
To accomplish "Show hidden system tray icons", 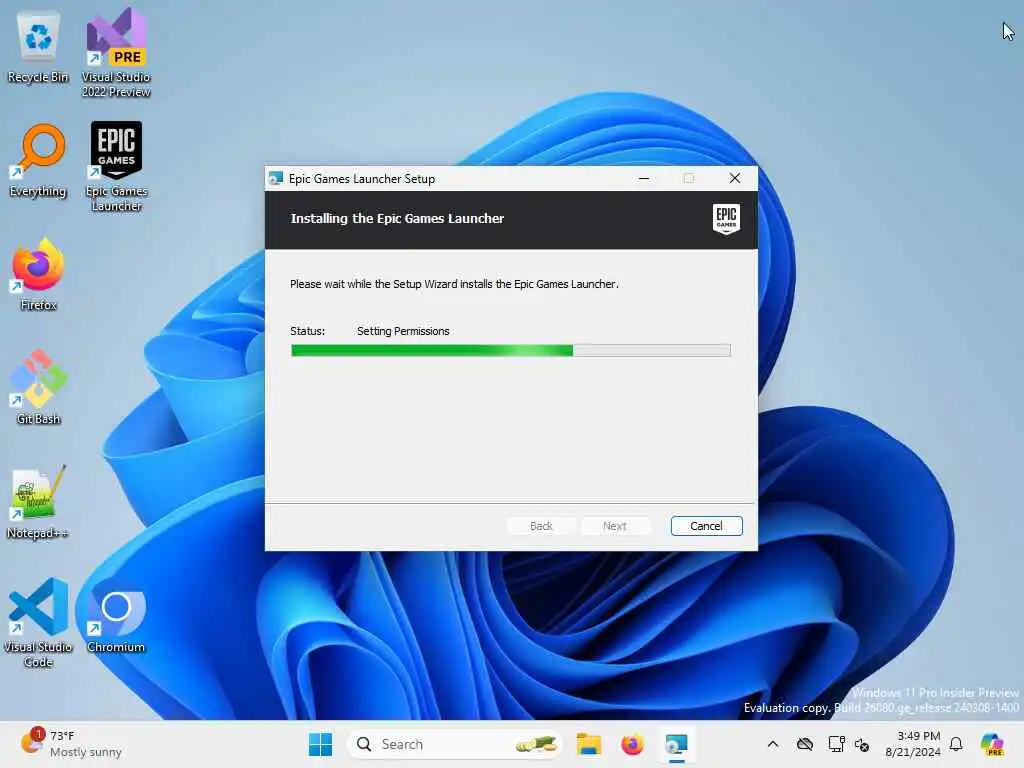I will (x=773, y=744).
